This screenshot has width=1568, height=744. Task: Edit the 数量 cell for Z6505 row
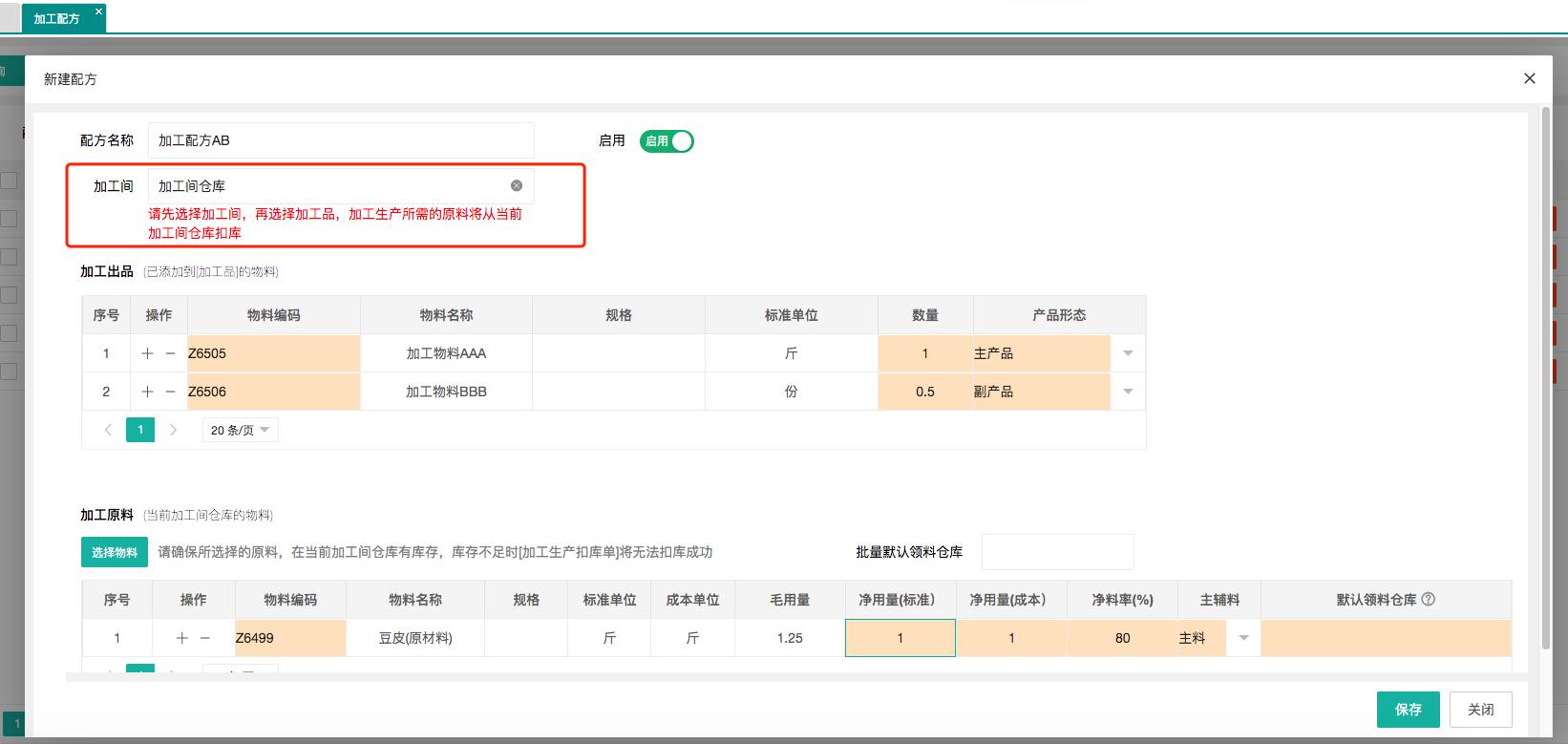pos(925,353)
